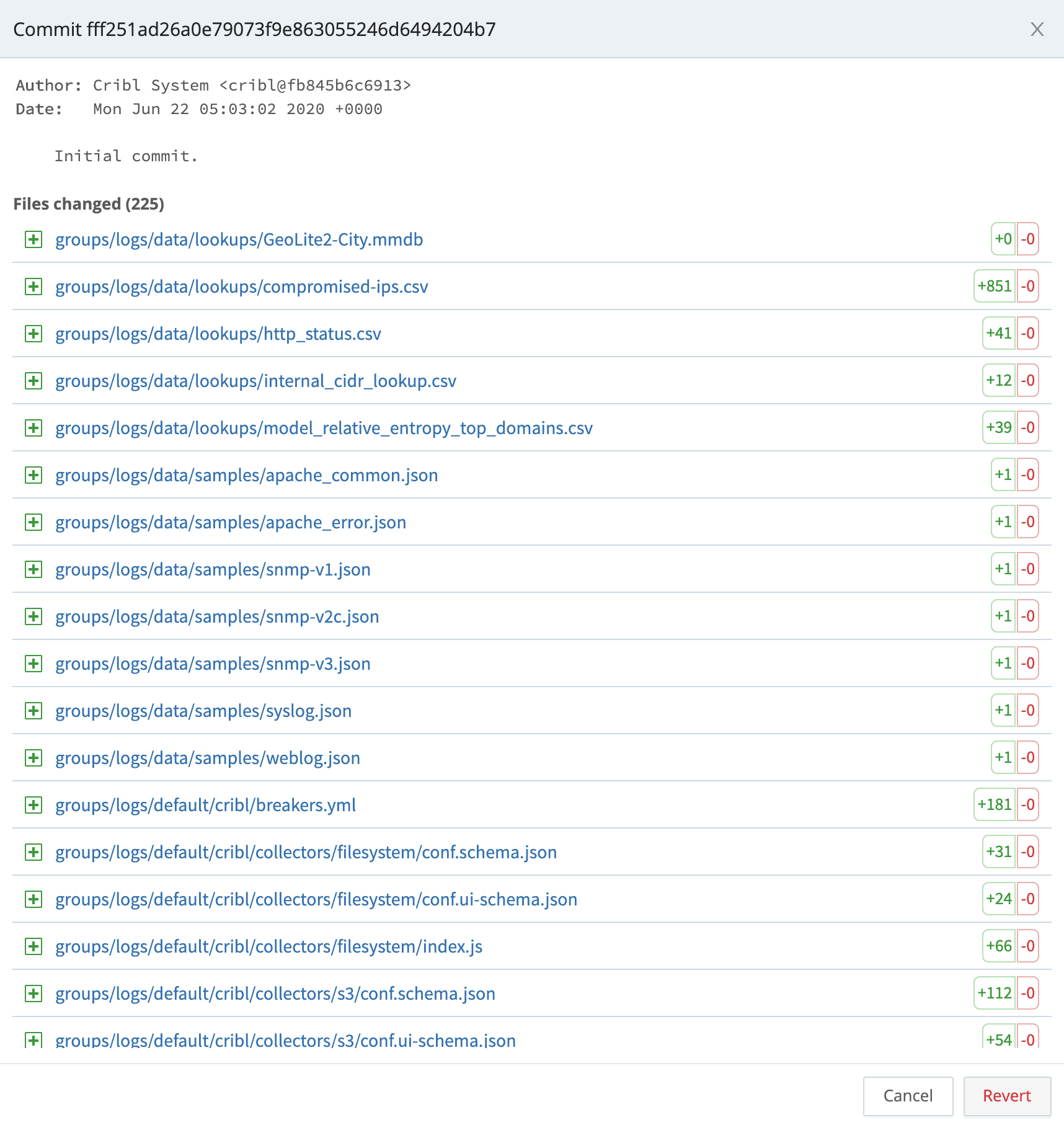
Task: Expand model_relative_entropy_top_domains.csv changes
Action: (33, 428)
